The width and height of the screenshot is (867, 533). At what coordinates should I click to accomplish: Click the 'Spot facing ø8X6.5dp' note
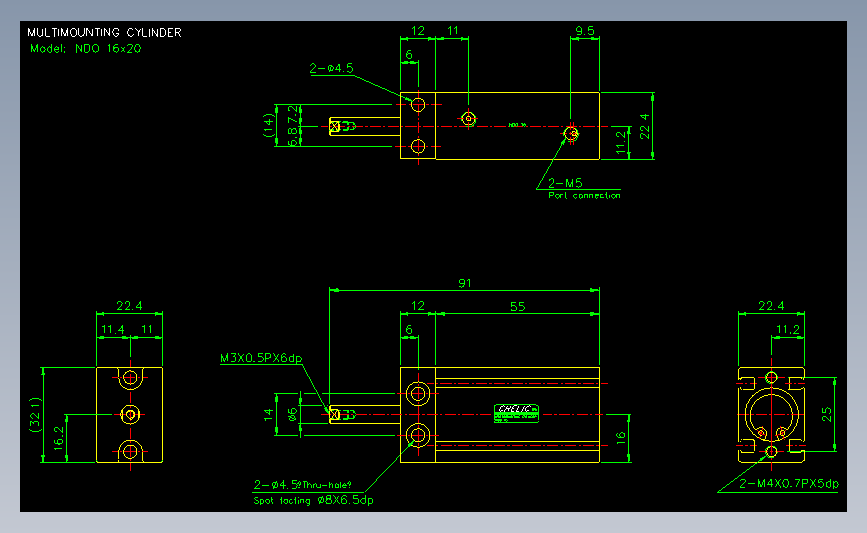[314, 500]
